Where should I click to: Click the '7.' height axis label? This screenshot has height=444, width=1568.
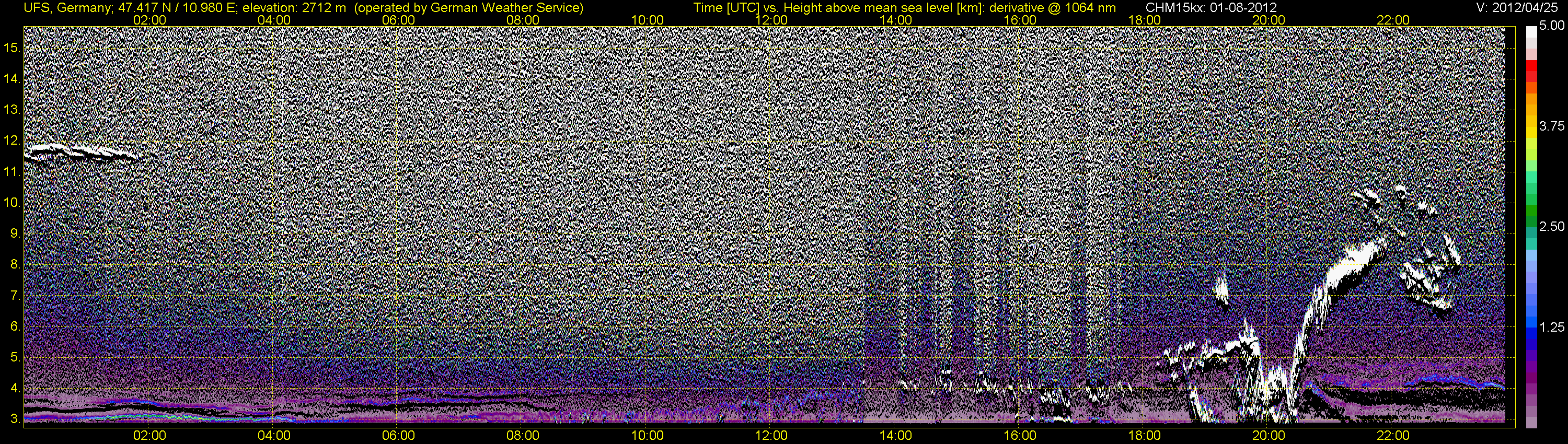pos(16,296)
